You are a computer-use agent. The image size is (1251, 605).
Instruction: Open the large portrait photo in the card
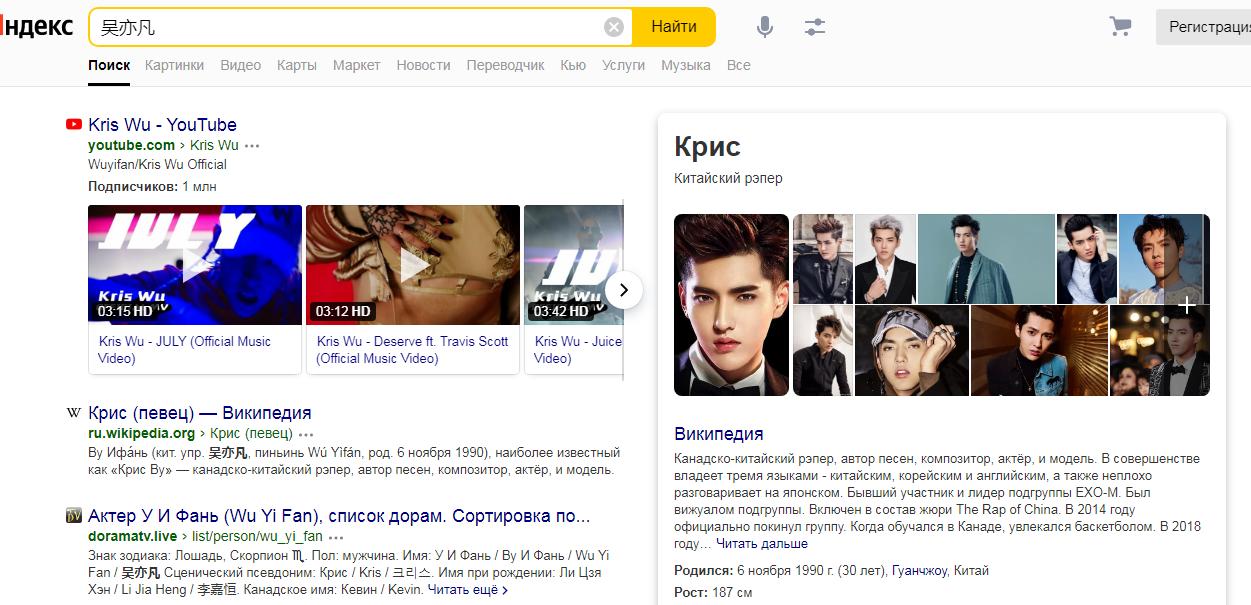tap(731, 305)
